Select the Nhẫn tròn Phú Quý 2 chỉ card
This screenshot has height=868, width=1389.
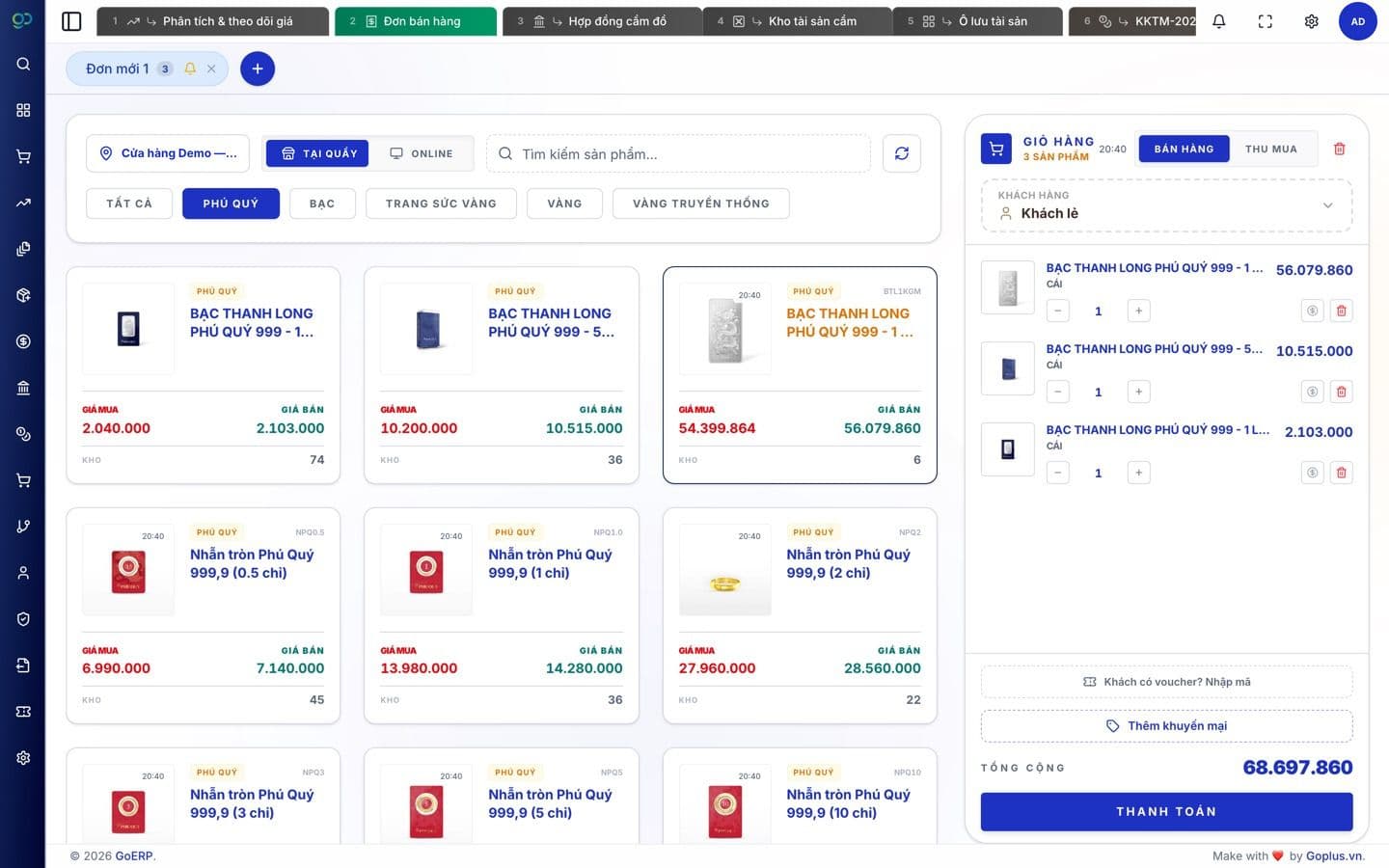[800, 615]
